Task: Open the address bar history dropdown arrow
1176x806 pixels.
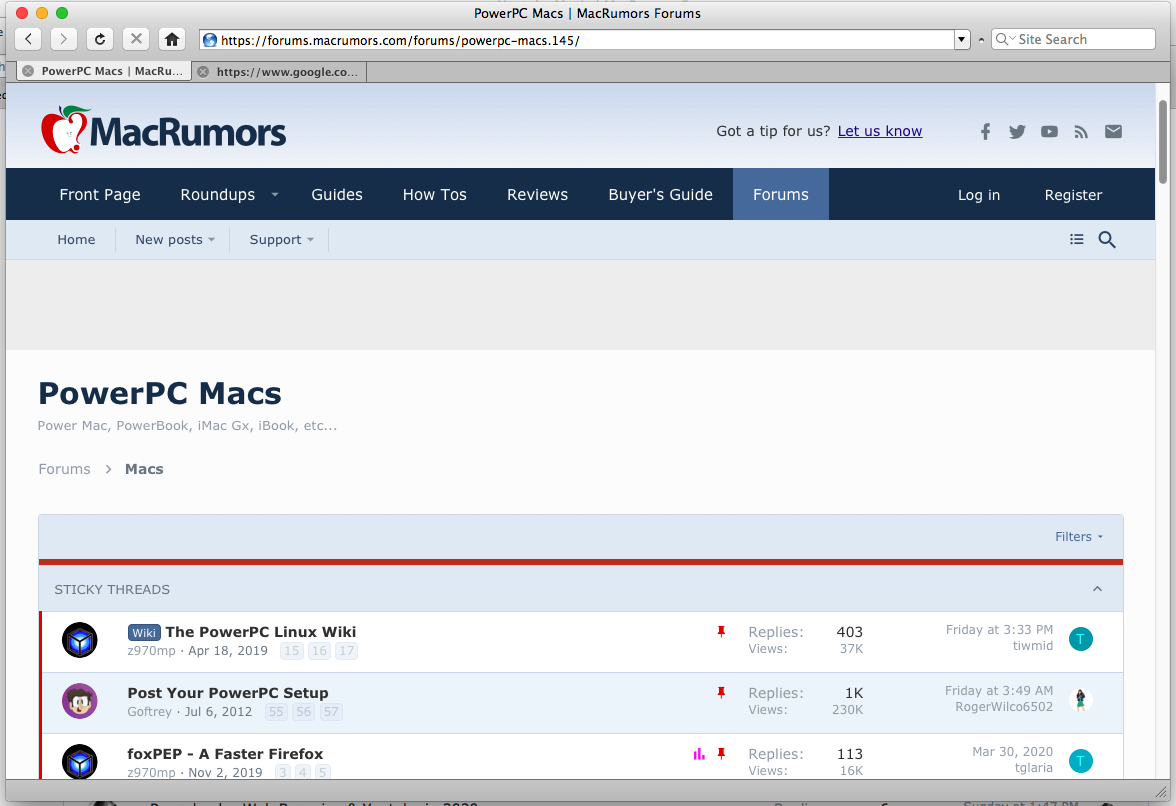Action: 962,40
